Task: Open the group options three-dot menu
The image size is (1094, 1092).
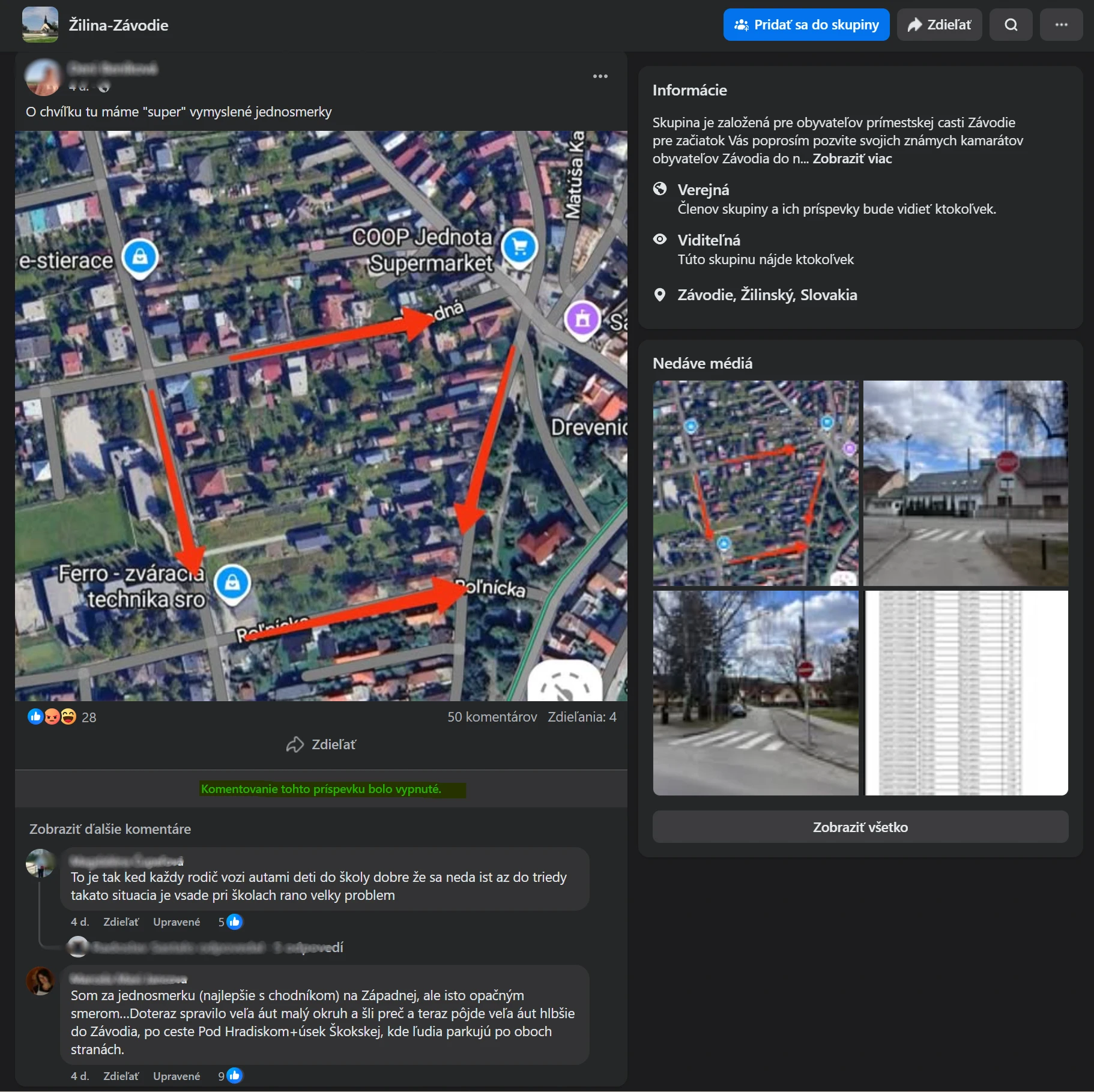Action: pyautogui.click(x=1061, y=25)
